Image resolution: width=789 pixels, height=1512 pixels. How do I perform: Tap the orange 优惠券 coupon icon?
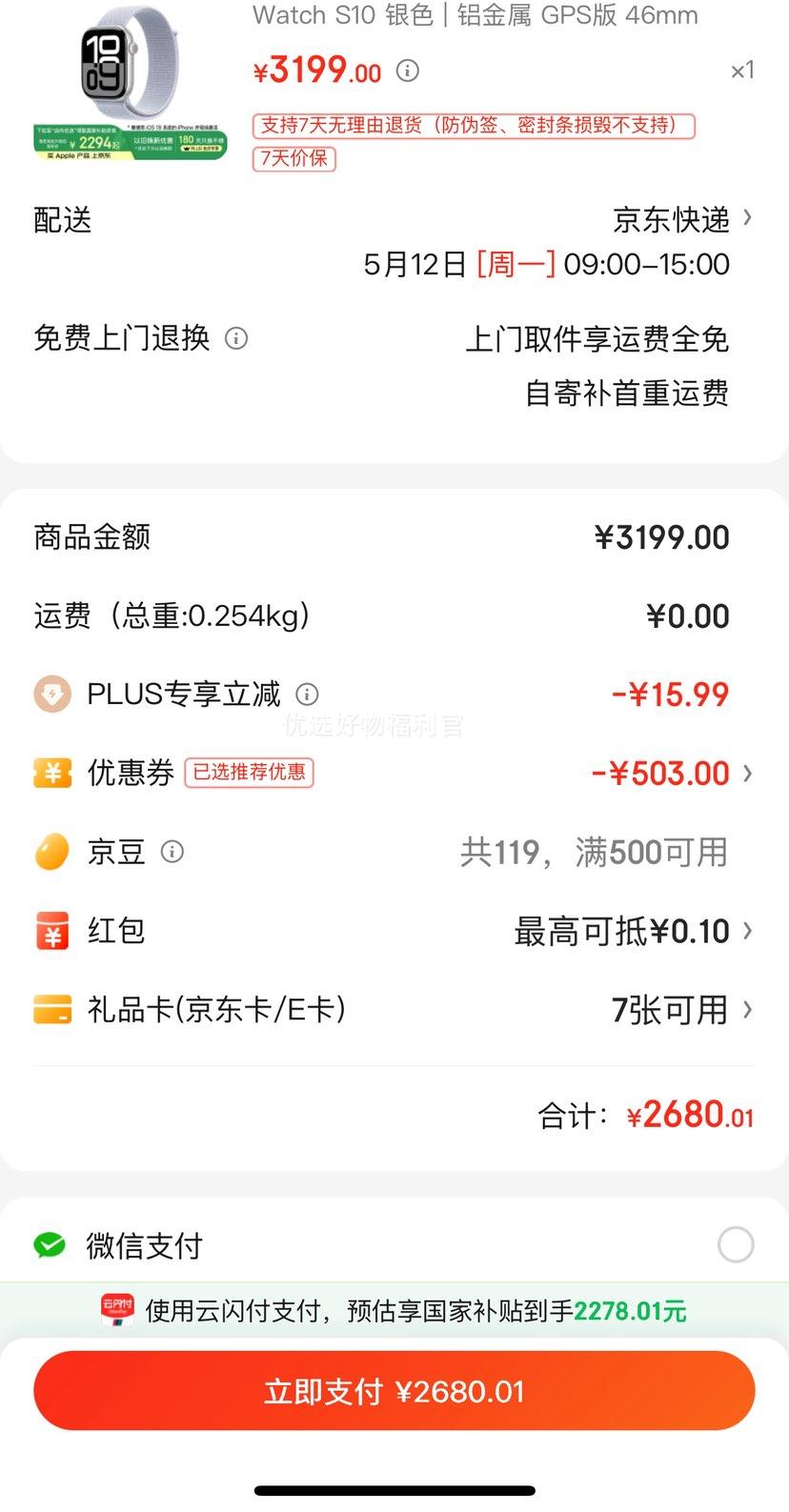pyautogui.click(x=52, y=773)
